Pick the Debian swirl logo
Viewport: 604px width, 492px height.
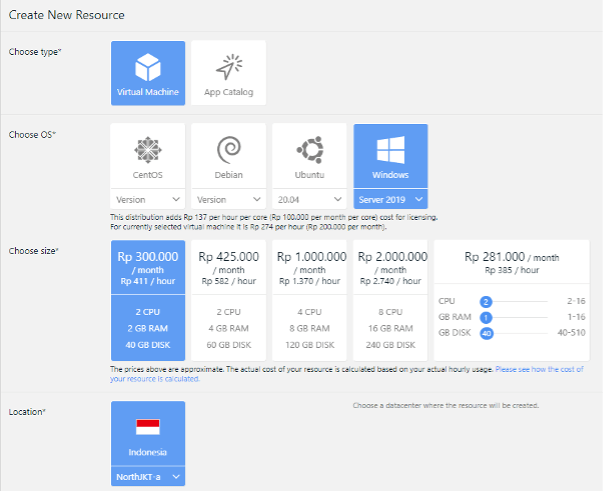(x=229, y=149)
